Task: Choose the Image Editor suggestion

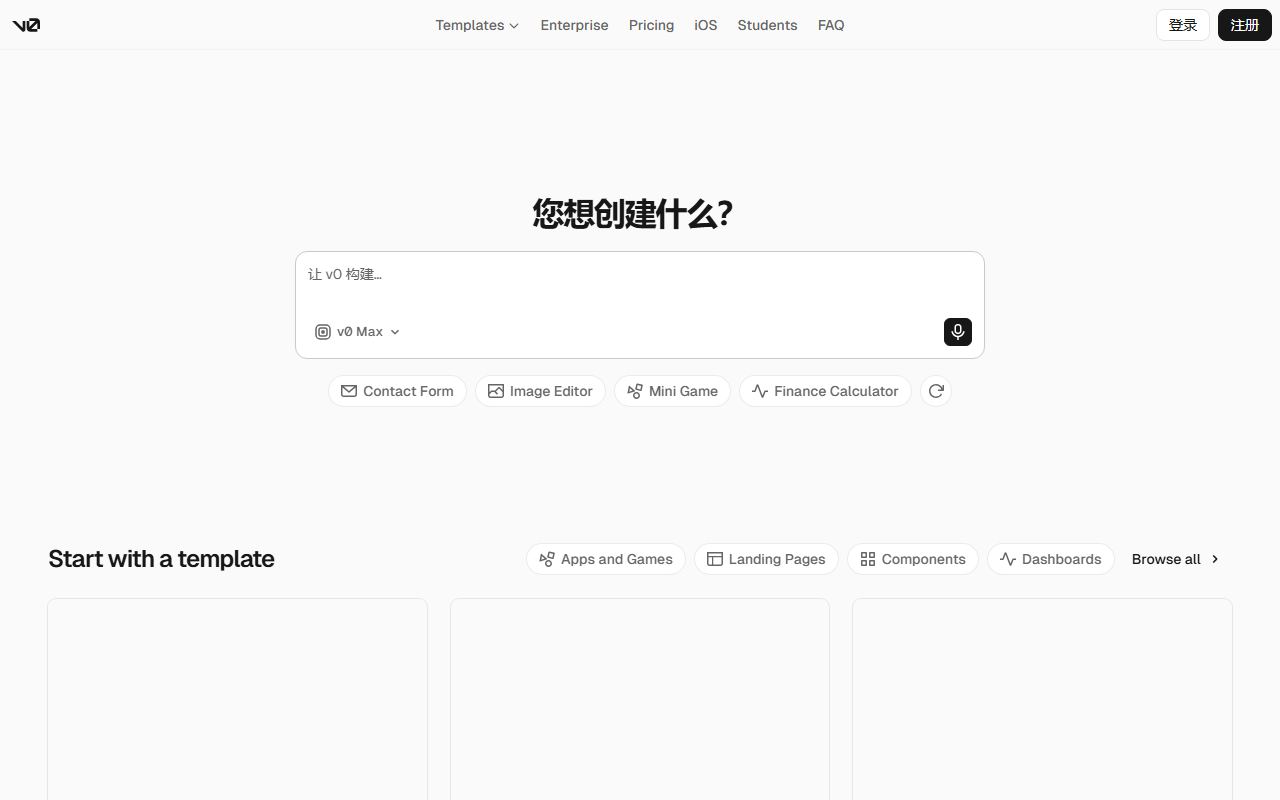Action: coord(540,391)
